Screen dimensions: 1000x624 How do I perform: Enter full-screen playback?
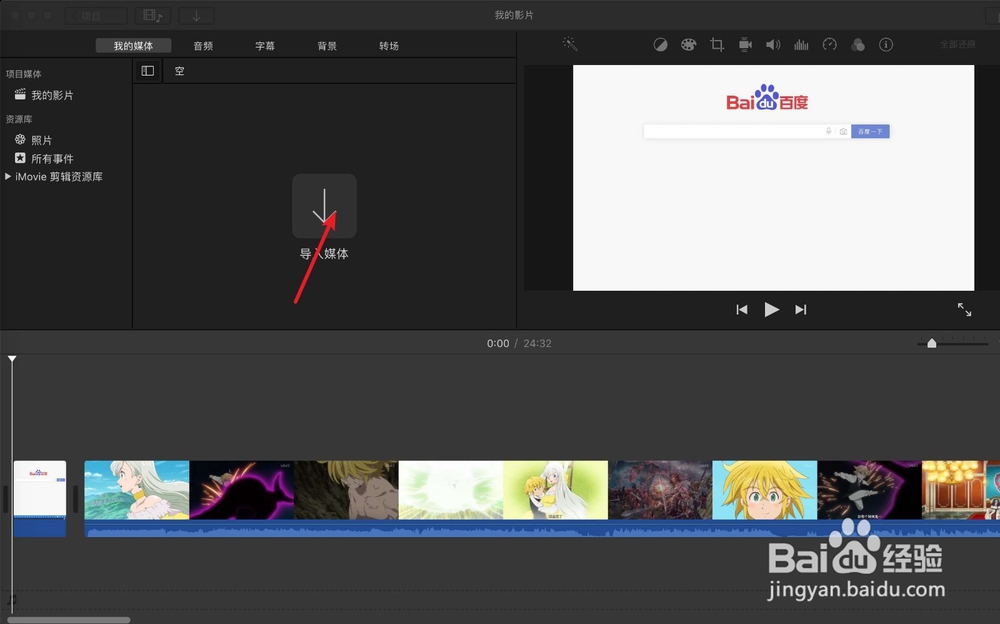click(x=964, y=309)
